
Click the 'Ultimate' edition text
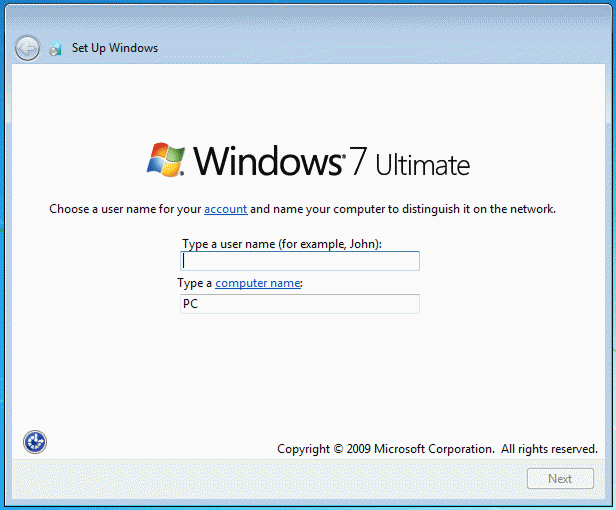point(422,165)
